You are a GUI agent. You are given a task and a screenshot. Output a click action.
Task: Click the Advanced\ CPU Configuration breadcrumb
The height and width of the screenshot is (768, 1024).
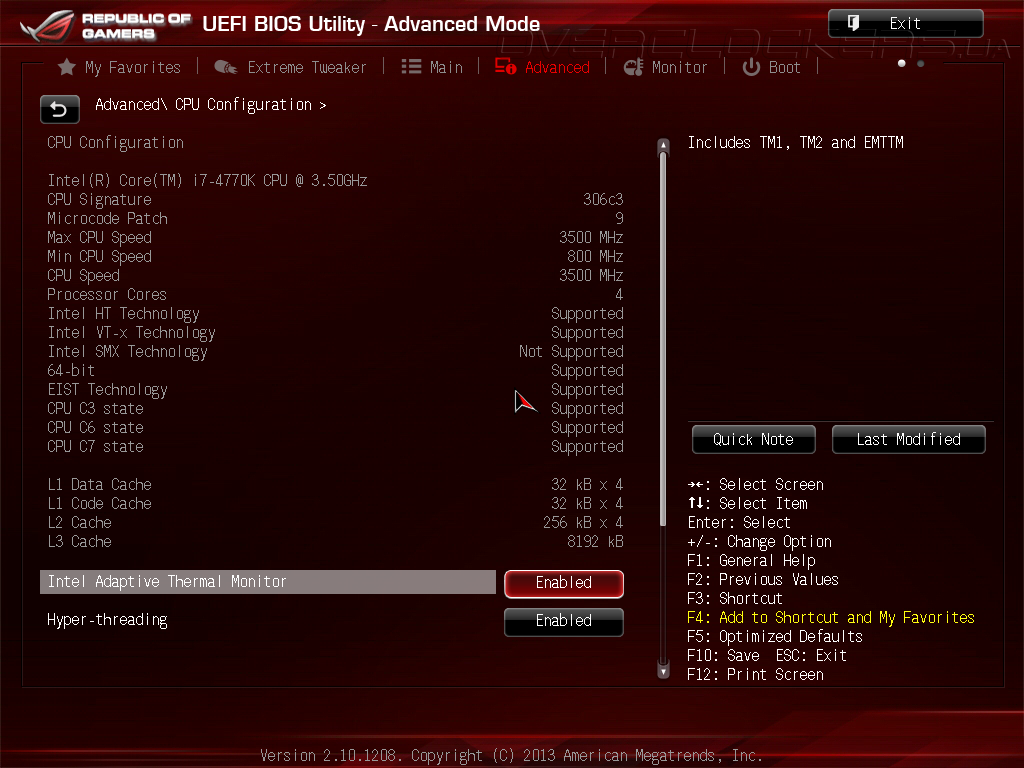[210, 104]
